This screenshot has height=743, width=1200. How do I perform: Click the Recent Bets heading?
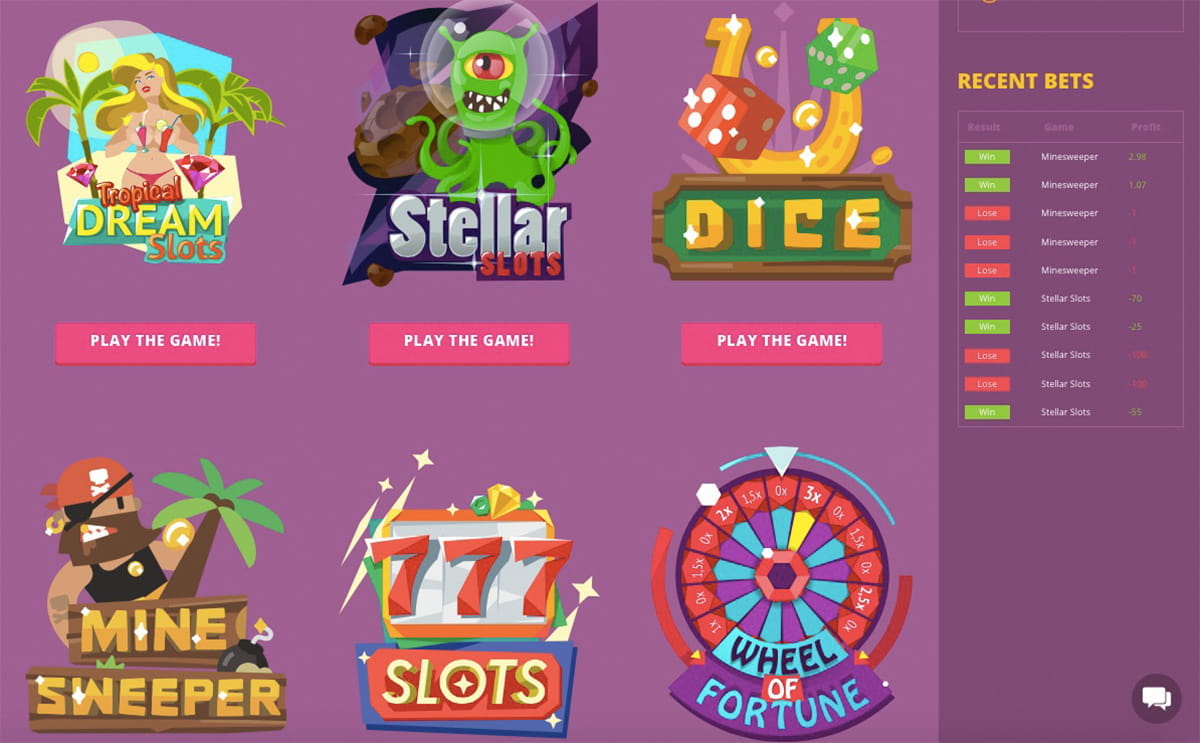tap(1025, 81)
